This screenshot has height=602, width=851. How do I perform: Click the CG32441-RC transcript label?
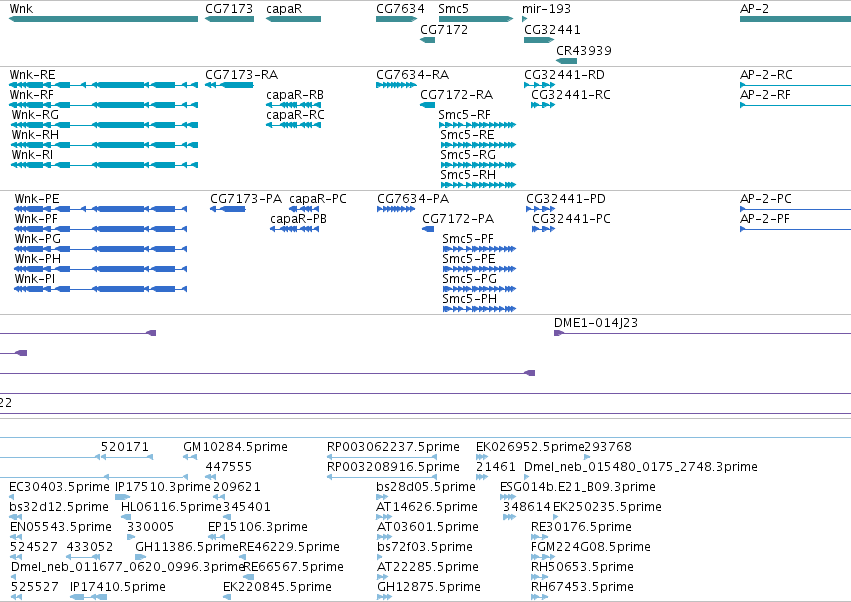click(570, 95)
